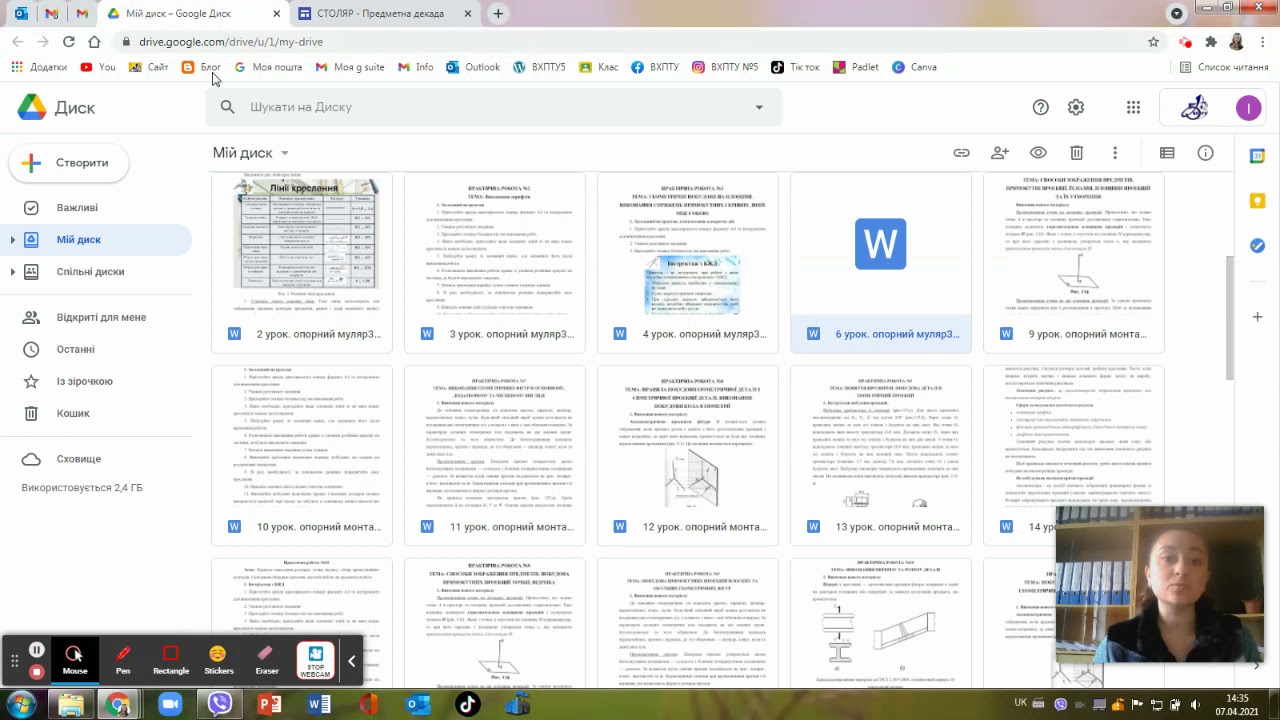Viewport: 1280px width, 720px height.
Task: Open more actions three-dot menu
Action: pyautogui.click(x=1115, y=153)
